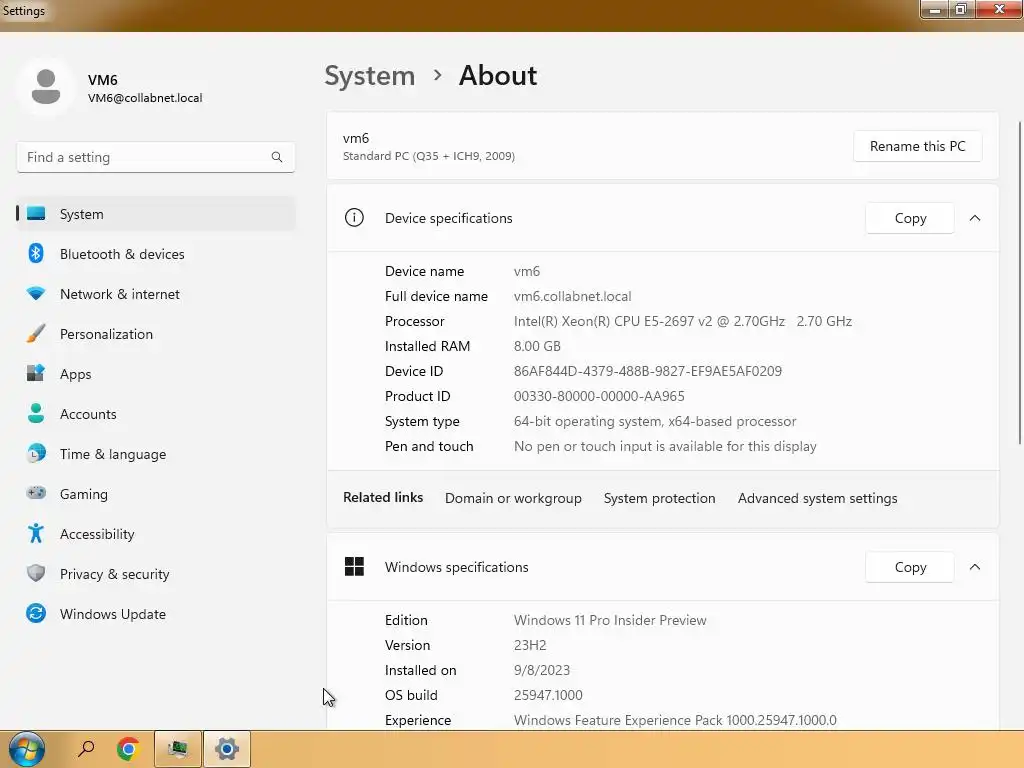
Task: Click the Device specifications info icon
Action: (x=354, y=217)
